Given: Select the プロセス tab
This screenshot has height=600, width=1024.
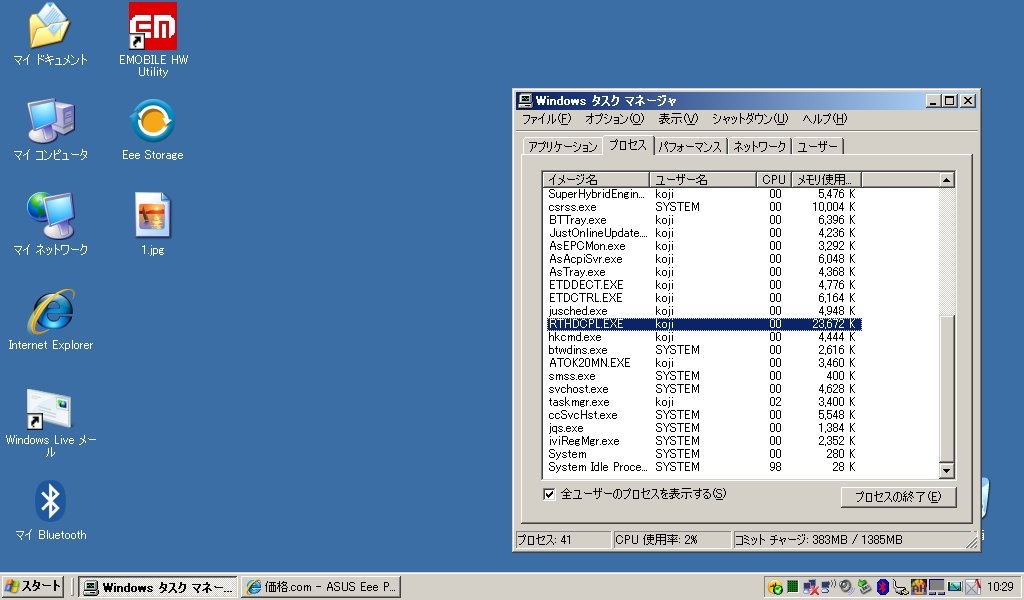Looking at the screenshot, I should (628, 145).
